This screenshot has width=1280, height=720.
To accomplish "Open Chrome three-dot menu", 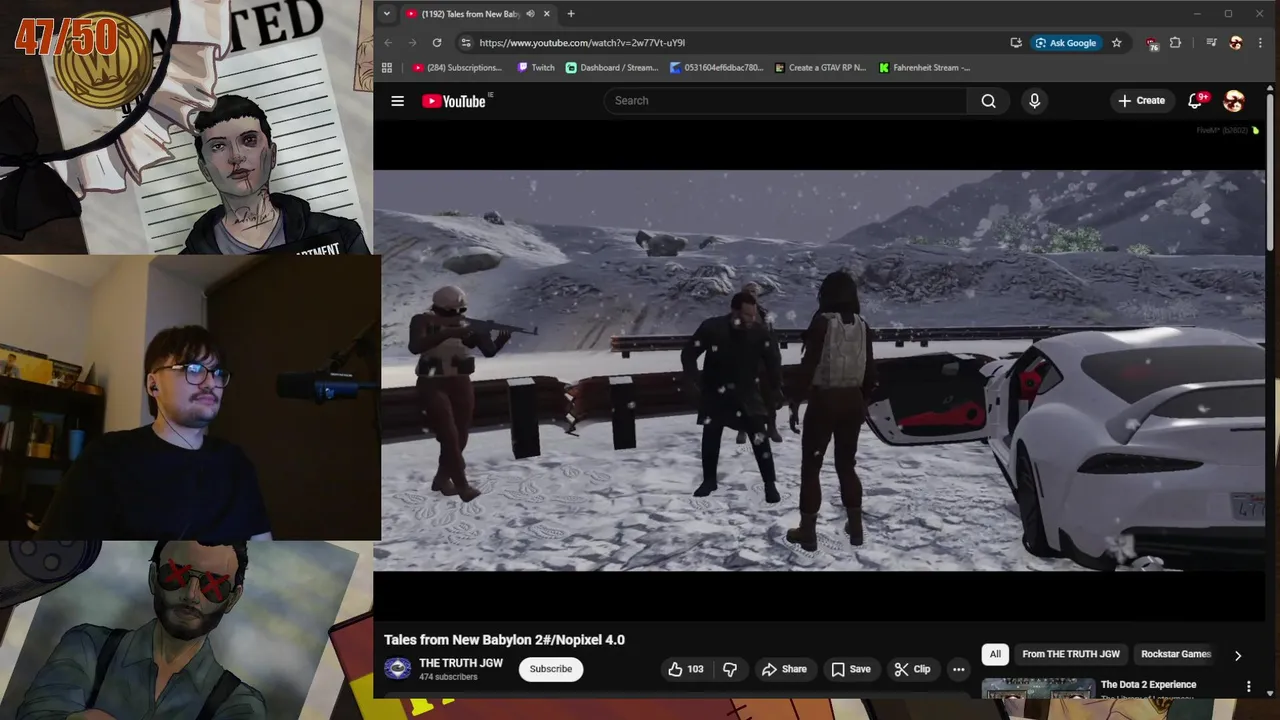I will pos(1259,43).
